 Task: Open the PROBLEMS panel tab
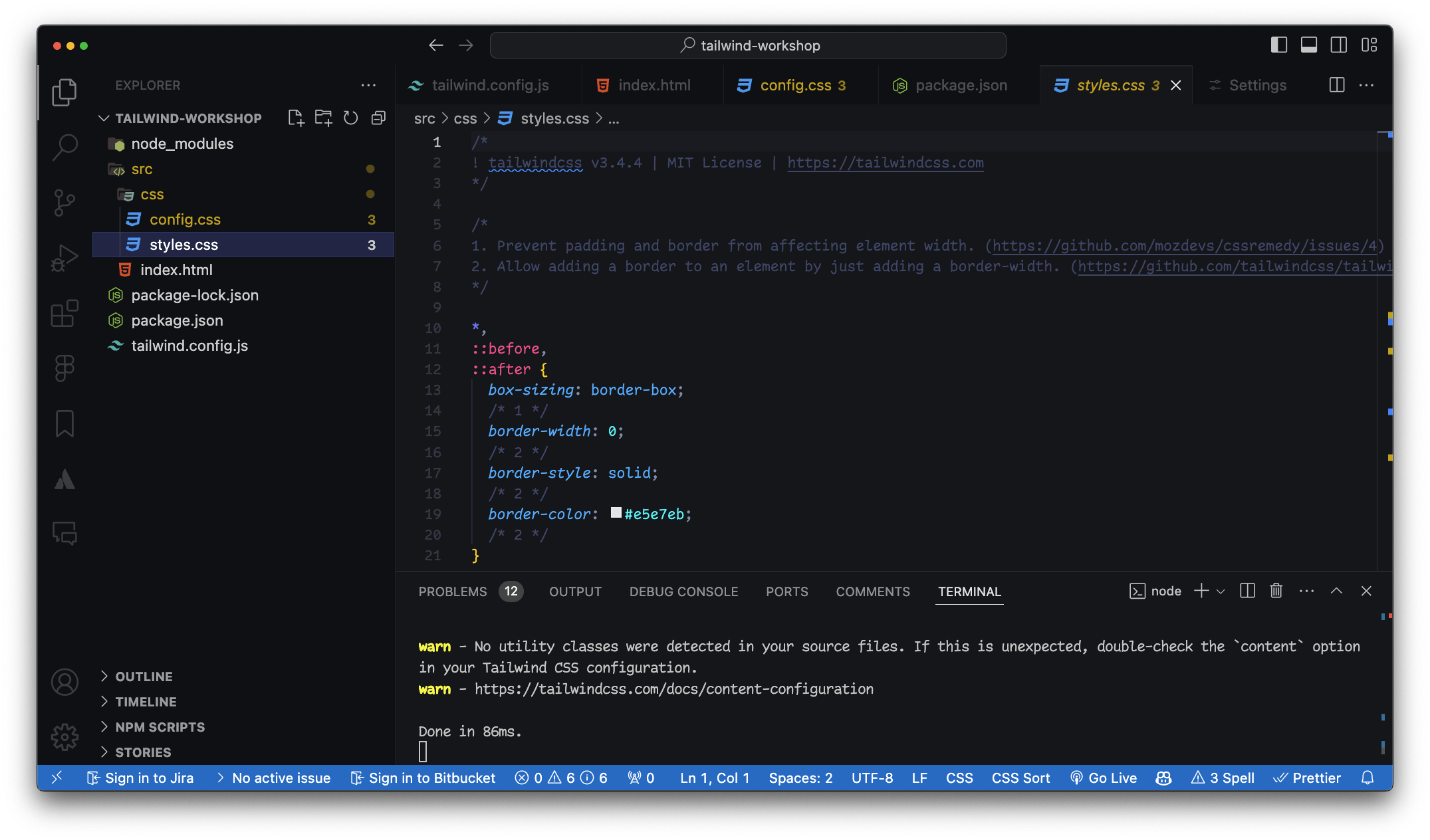[x=453, y=591]
